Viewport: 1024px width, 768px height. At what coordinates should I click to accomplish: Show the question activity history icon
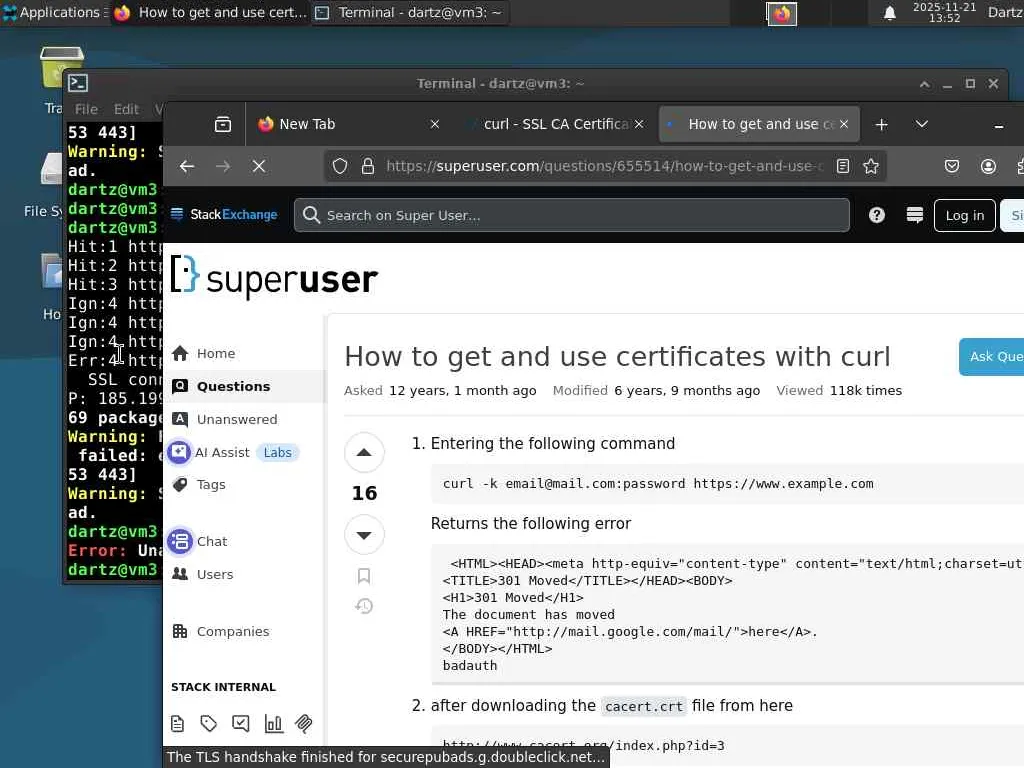click(x=364, y=607)
